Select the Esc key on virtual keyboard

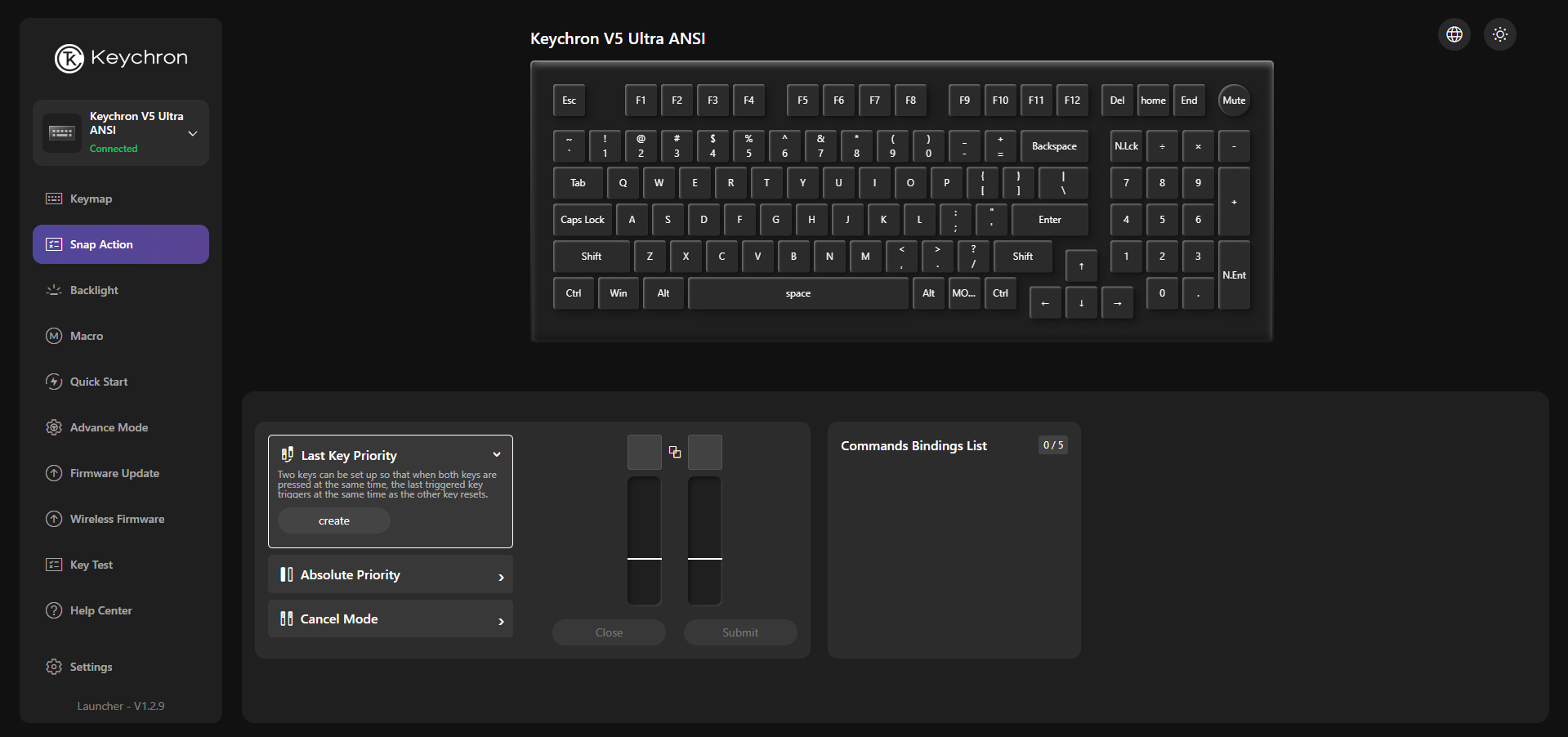(x=569, y=100)
